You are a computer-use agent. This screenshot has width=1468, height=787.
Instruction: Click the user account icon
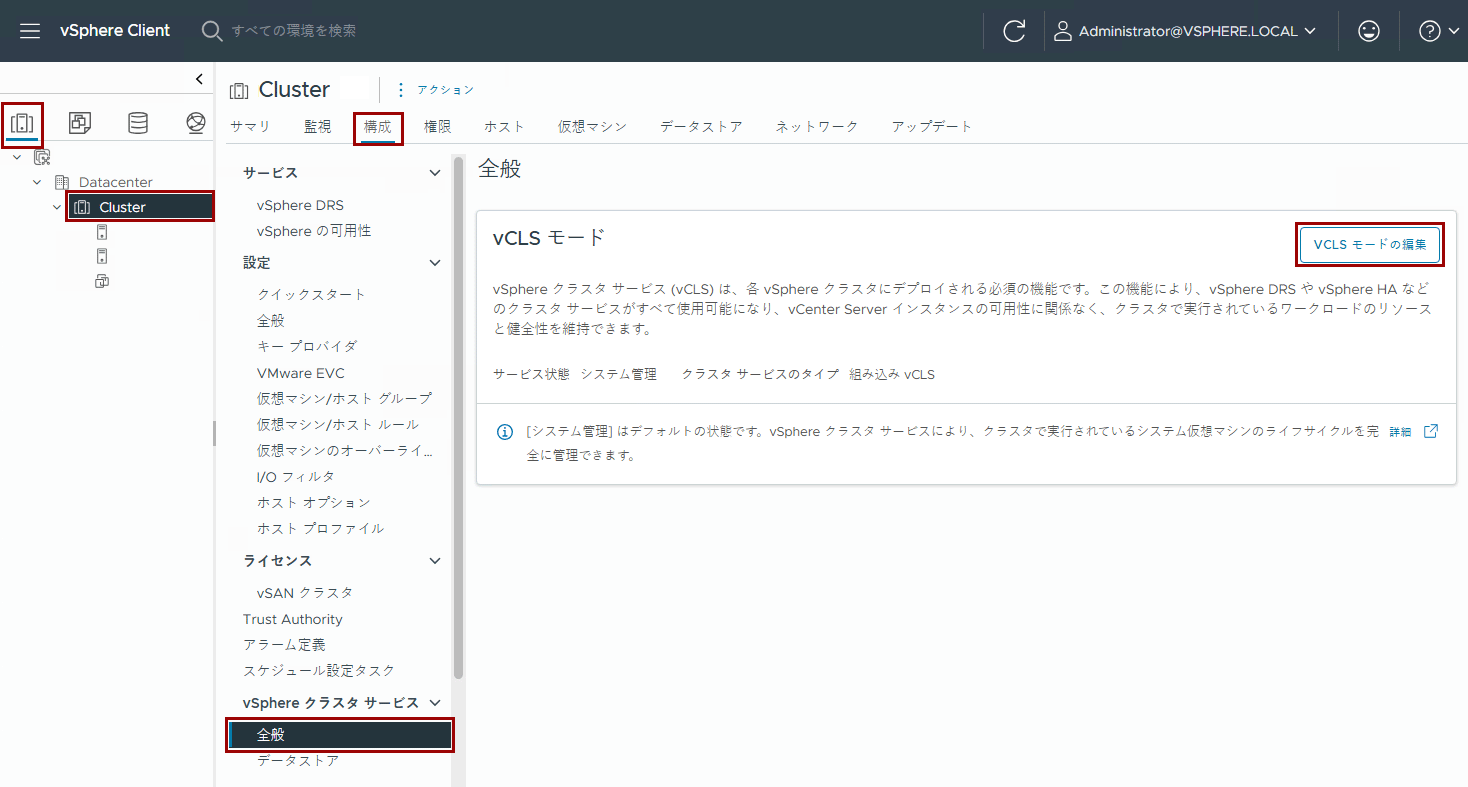(1063, 31)
